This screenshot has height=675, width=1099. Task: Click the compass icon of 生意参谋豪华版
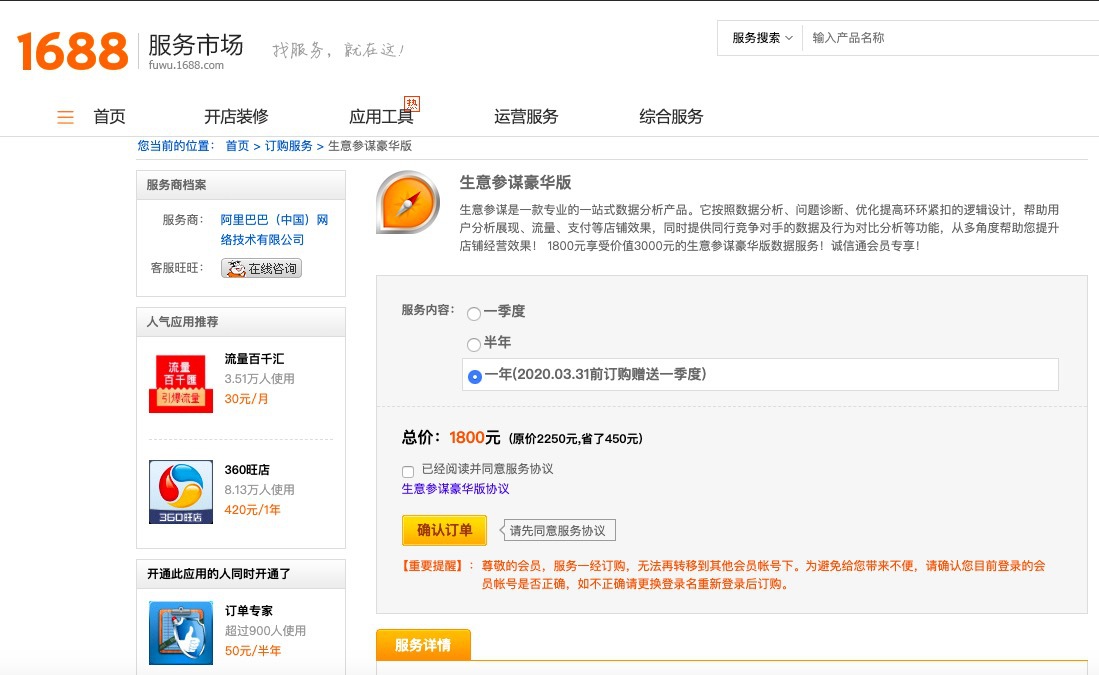[x=408, y=203]
